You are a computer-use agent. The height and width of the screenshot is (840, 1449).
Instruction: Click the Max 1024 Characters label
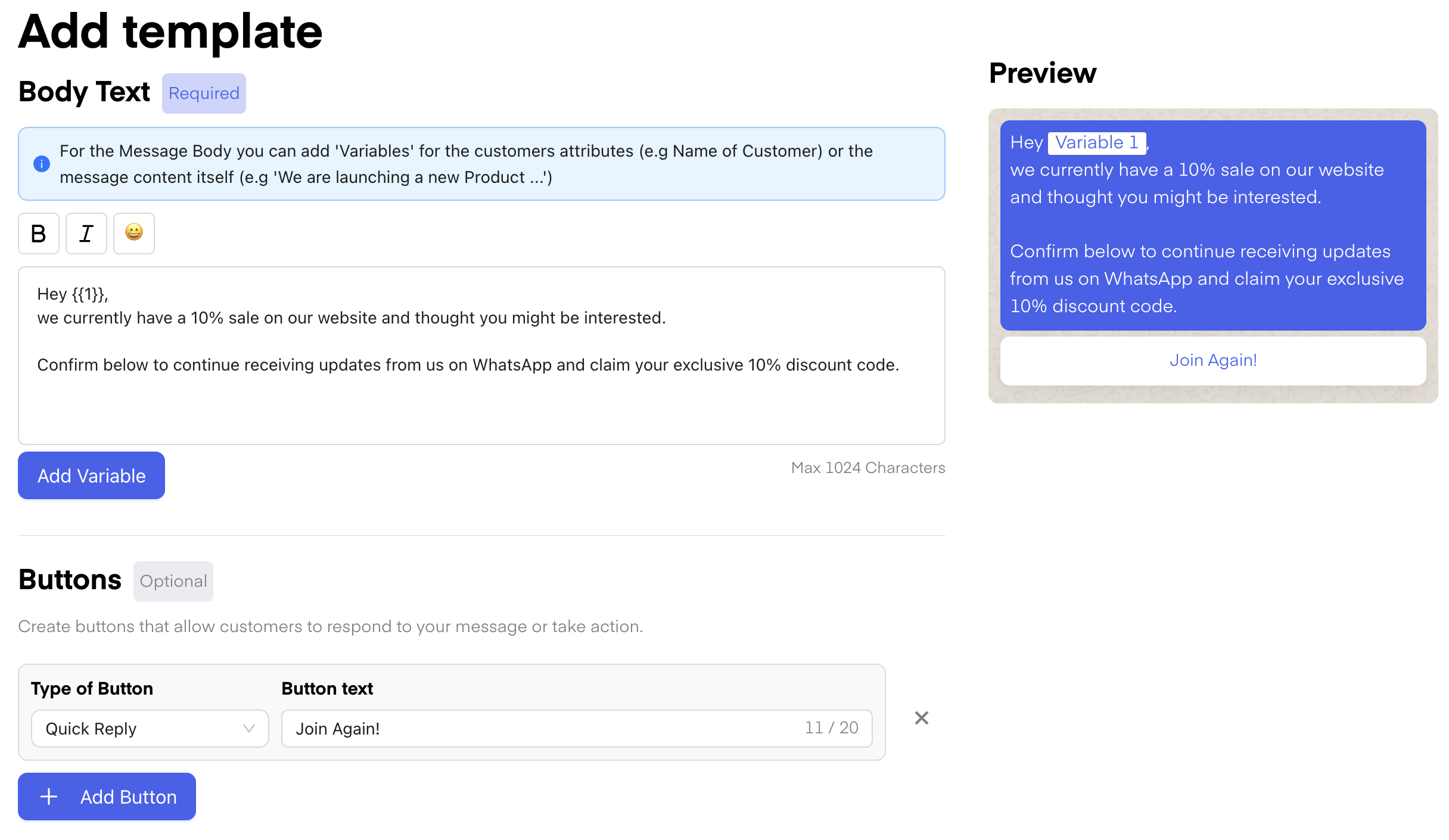tap(867, 468)
